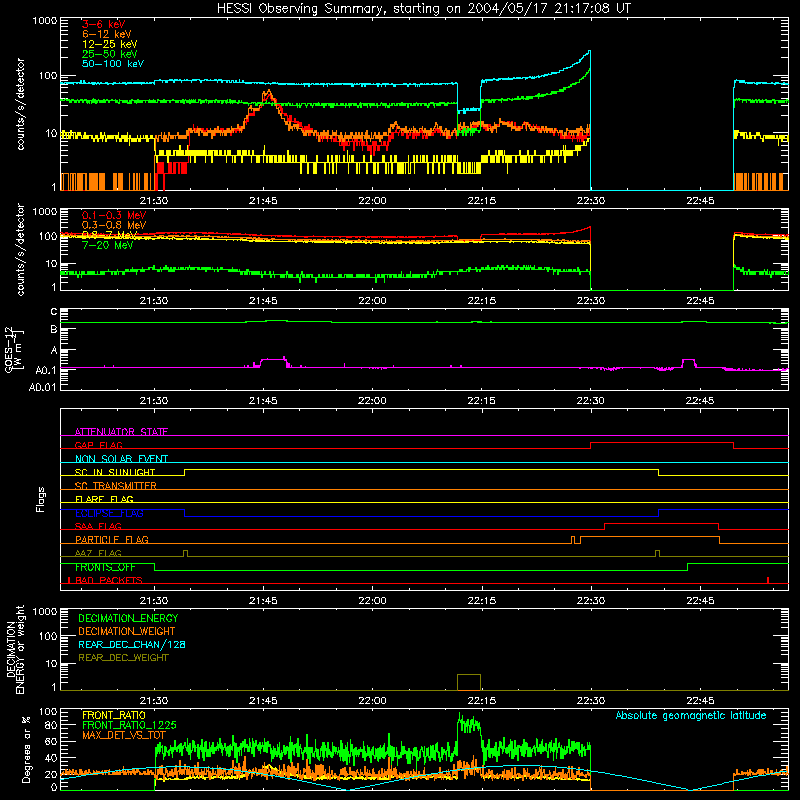
Task: Click the HESSI Observing Summary title
Action: [423, 9]
